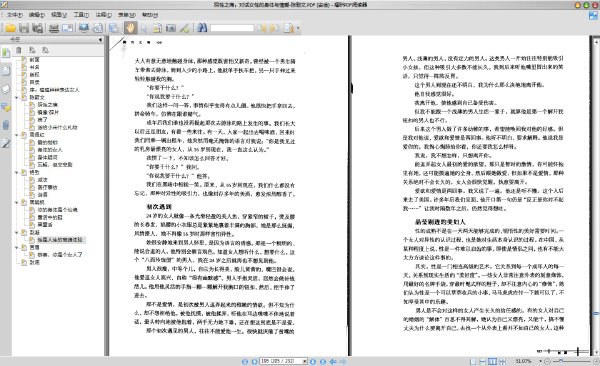Return to the previous view with the left arrow
Image resolution: width=600 pixels, height=366 pixels.
pos(333,361)
